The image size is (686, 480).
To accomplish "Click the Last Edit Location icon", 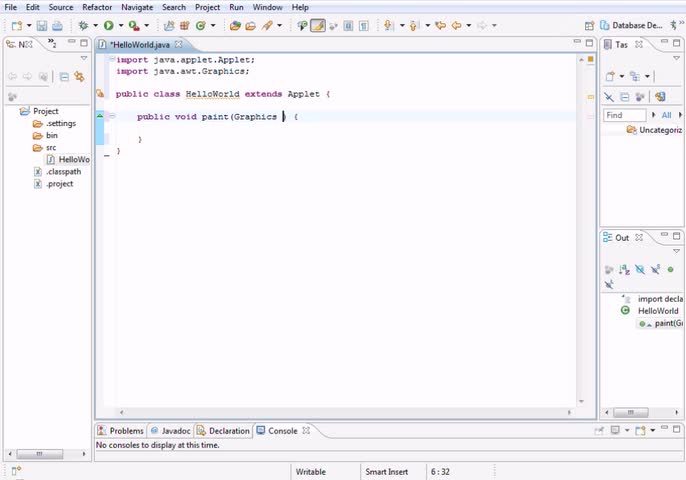I will 441,26.
